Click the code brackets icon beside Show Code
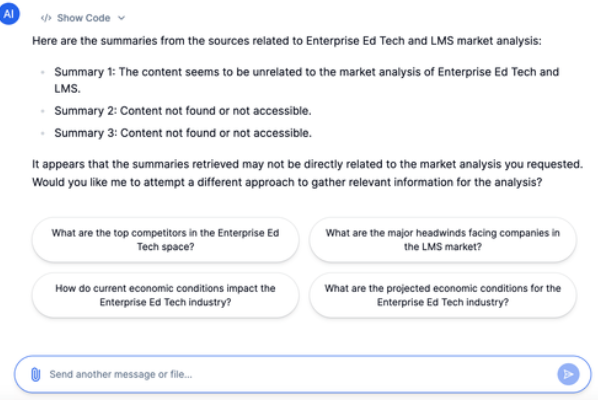Viewport: 598px width, 400px height. [x=46, y=18]
